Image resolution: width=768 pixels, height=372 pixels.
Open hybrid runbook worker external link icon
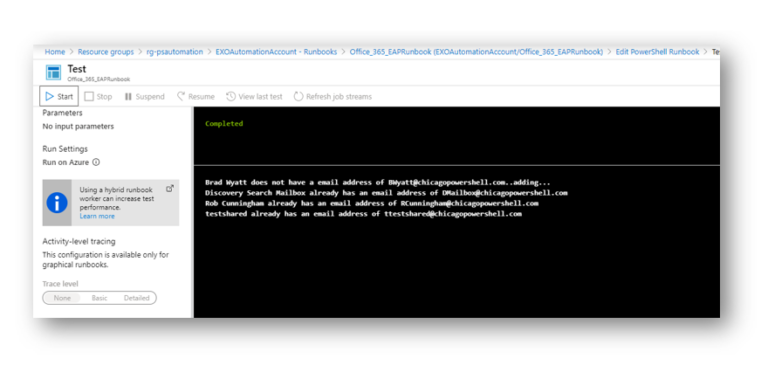(x=170, y=188)
